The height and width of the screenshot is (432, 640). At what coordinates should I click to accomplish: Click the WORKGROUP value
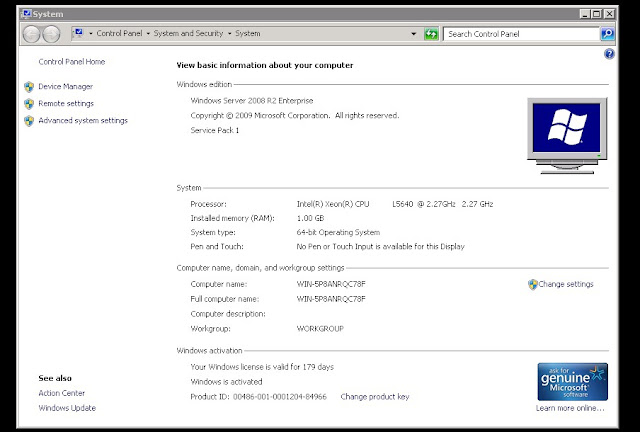click(x=320, y=329)
